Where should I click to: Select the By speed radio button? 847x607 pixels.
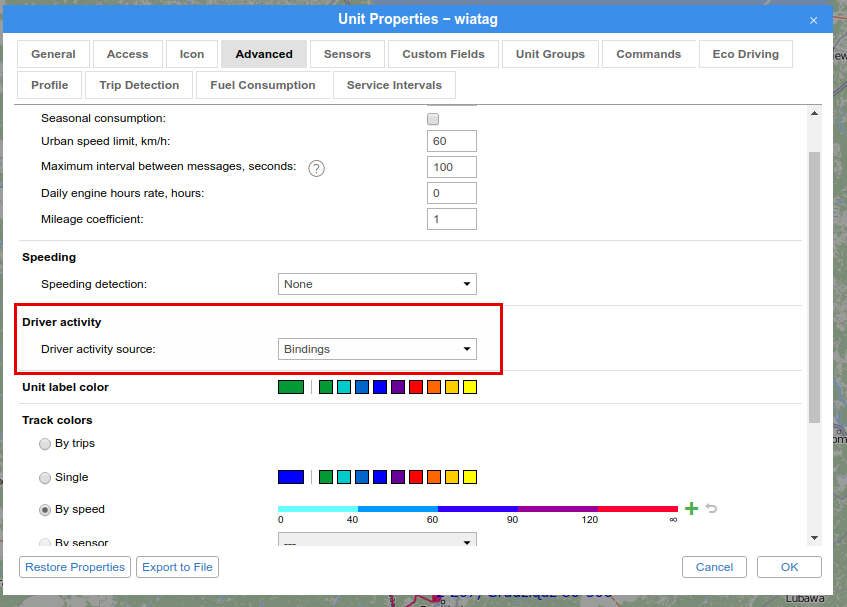45,510
